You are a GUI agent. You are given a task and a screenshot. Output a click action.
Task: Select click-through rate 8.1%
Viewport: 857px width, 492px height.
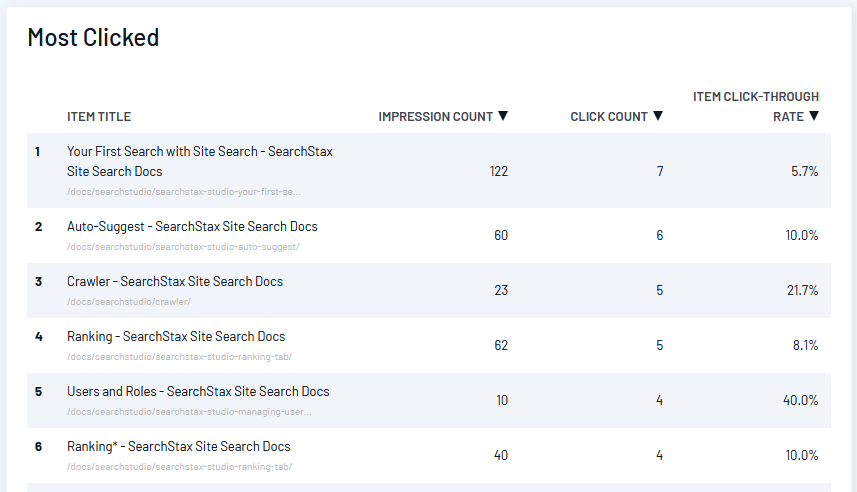(x=806, y=345)
